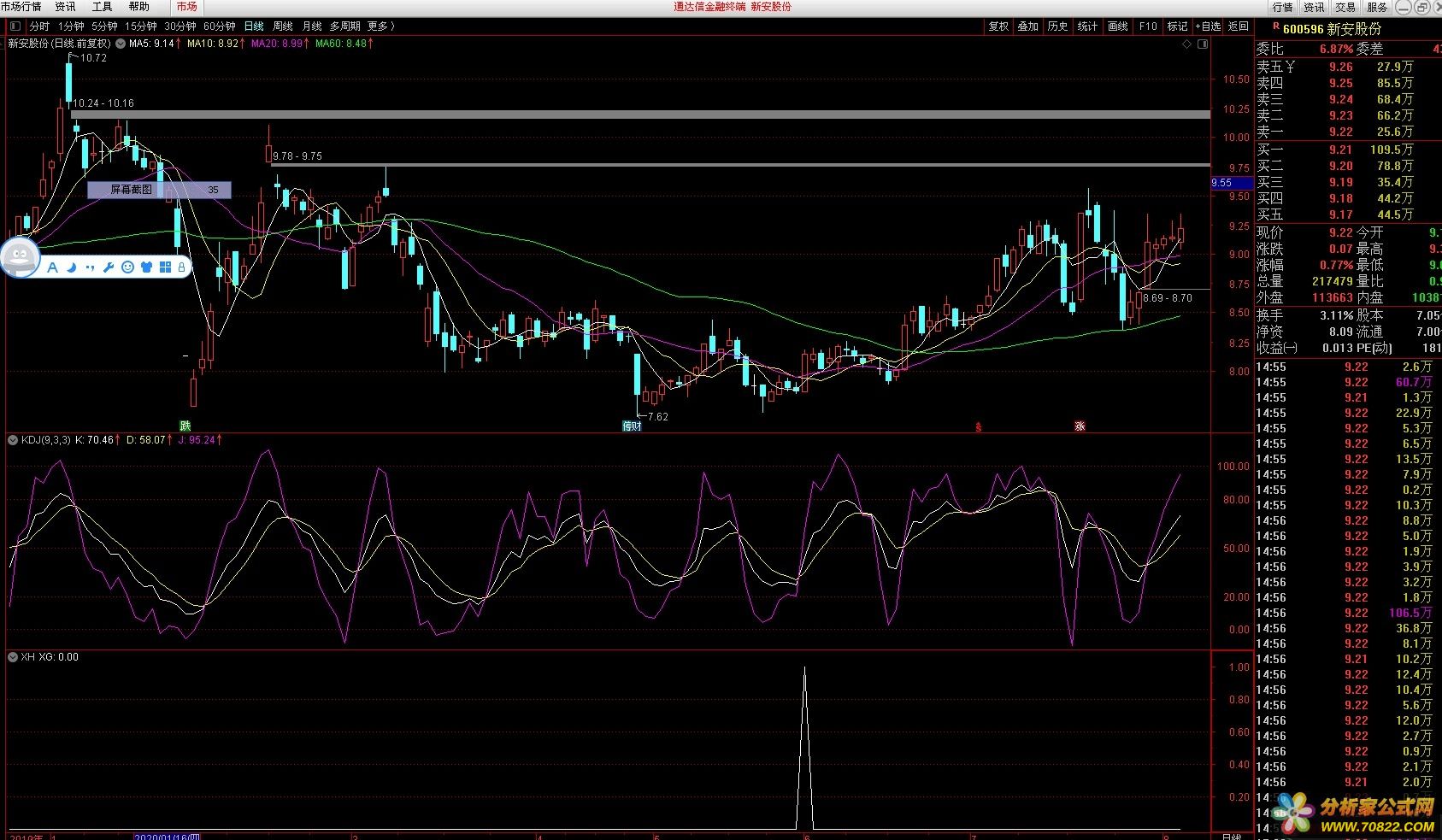Click the red R icon before 600596
The image size is (1442, 840).
point(1275,27)
